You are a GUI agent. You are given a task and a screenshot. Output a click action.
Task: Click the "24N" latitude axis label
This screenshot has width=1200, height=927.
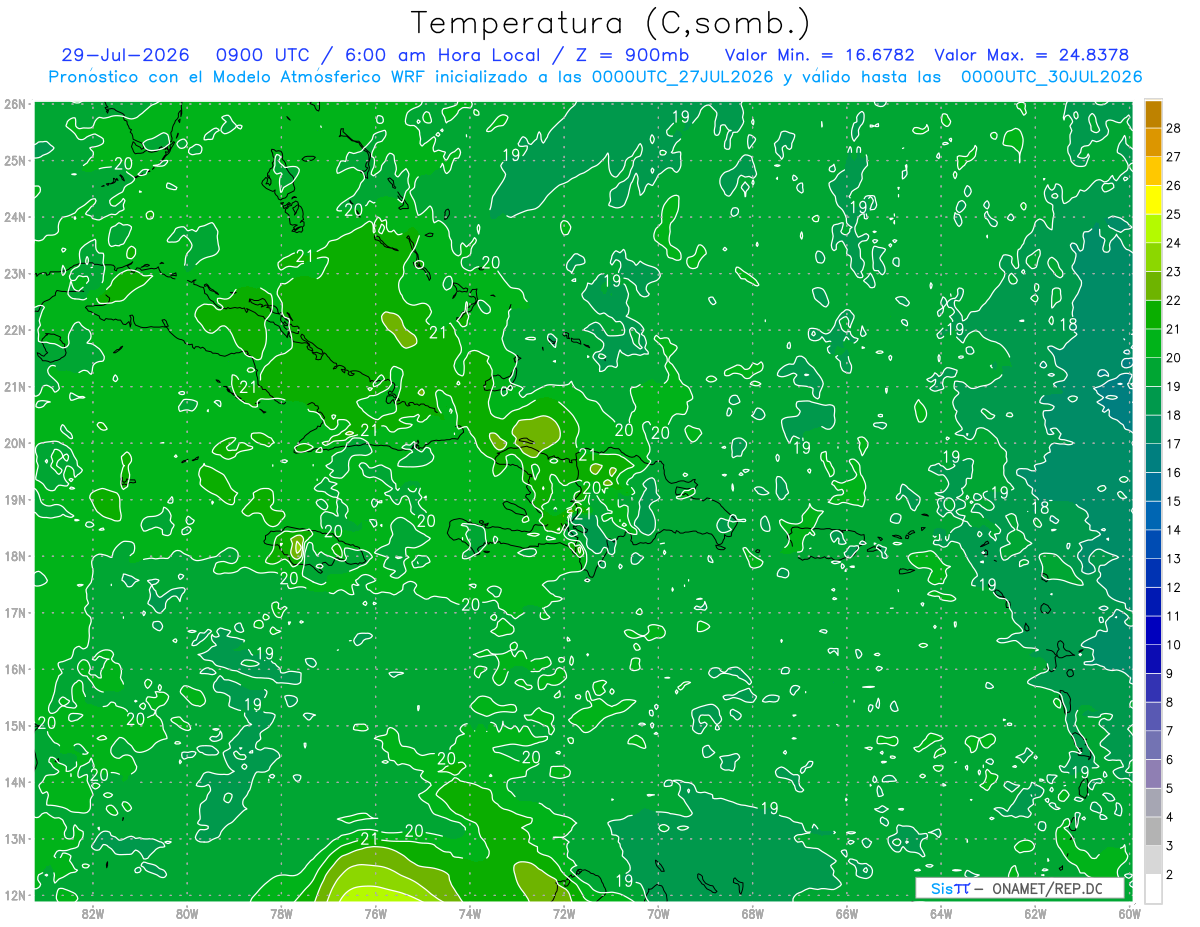coord(15,217)
